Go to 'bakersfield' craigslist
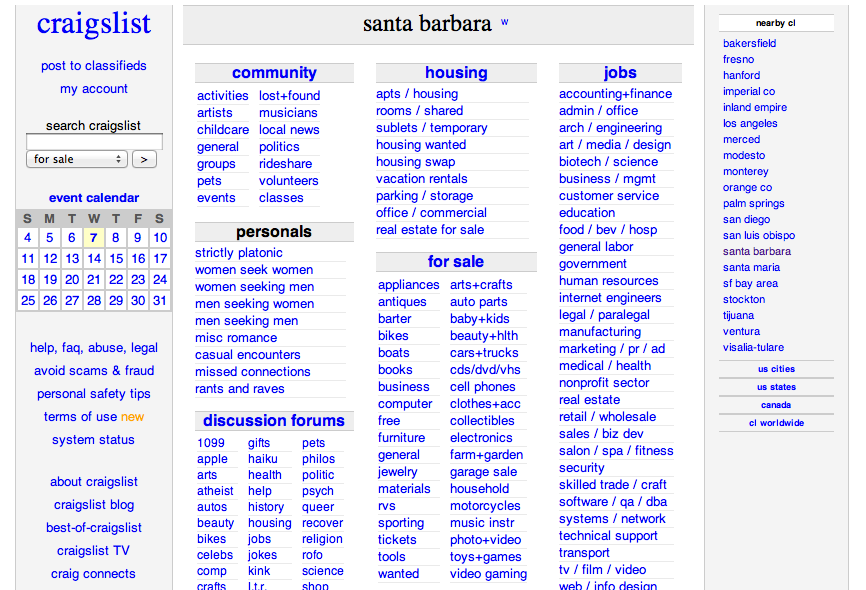The height and width of the screenshot is (590, 866). pos(749,43)
